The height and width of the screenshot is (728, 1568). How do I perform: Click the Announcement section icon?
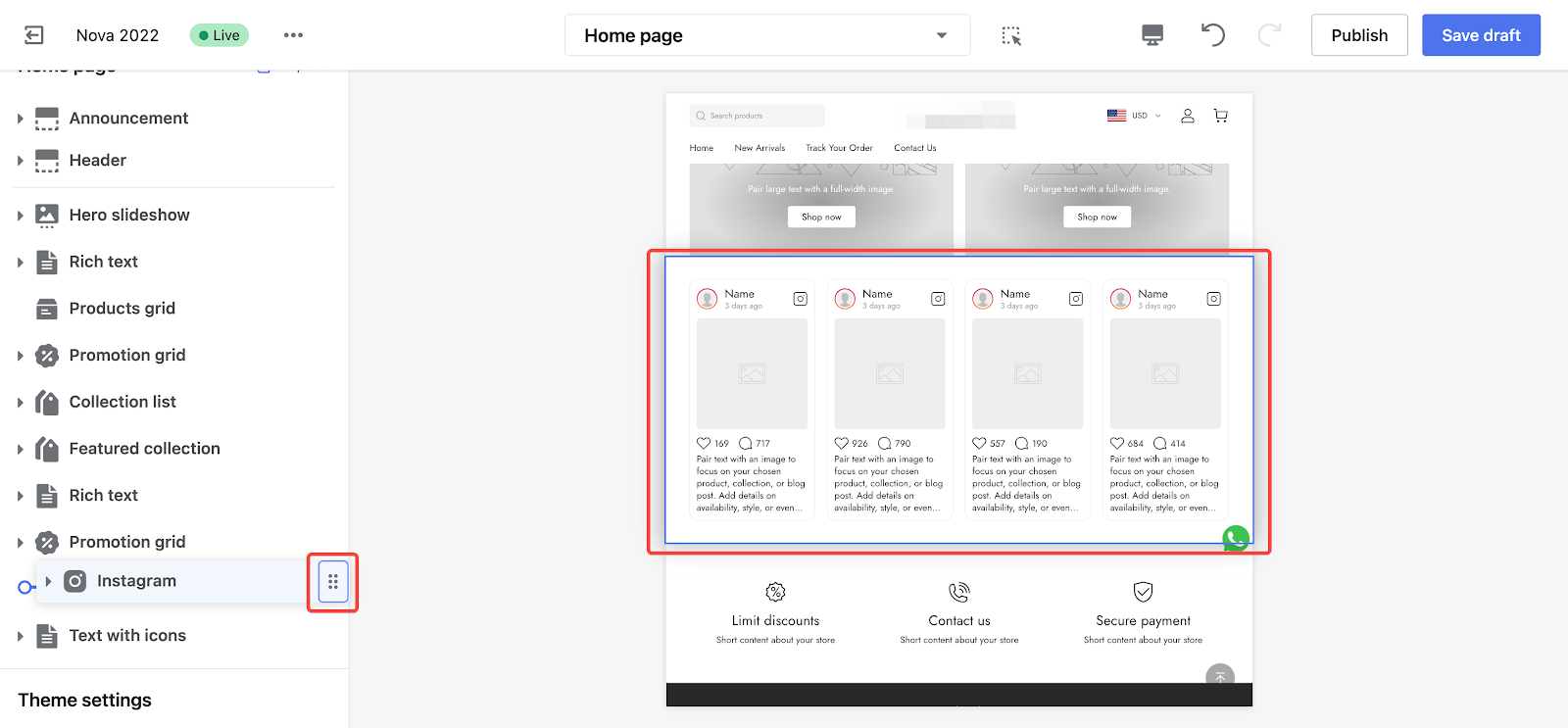[x=47, y=119]
